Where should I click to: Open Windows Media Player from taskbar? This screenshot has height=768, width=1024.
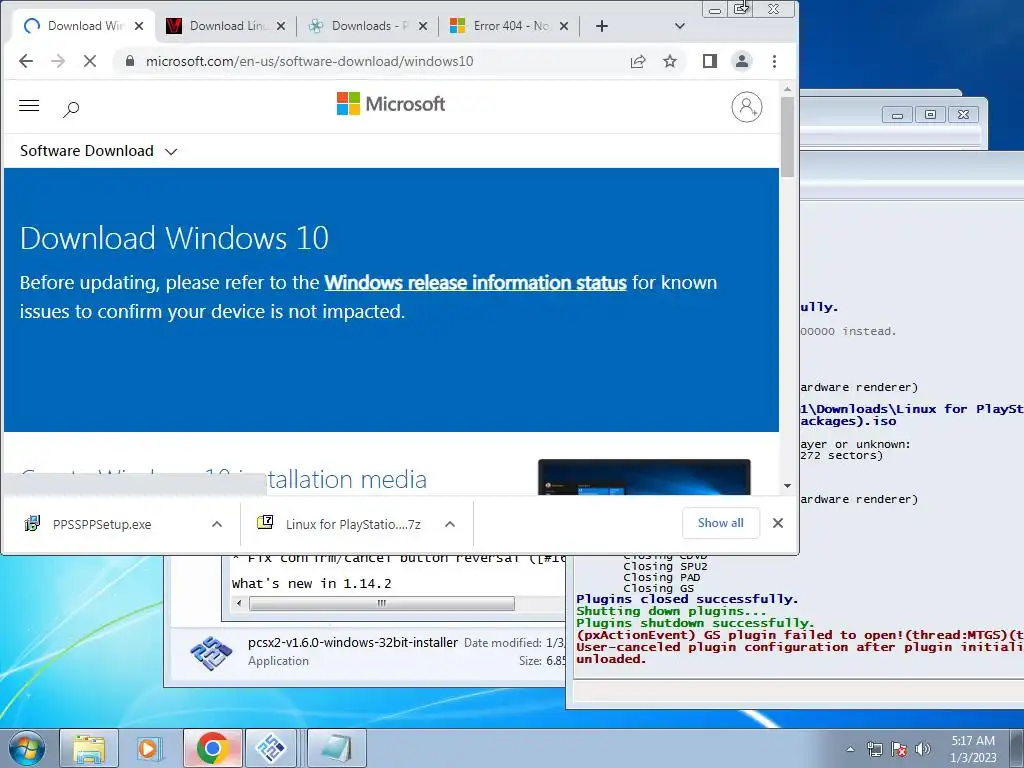click(150, 748)
